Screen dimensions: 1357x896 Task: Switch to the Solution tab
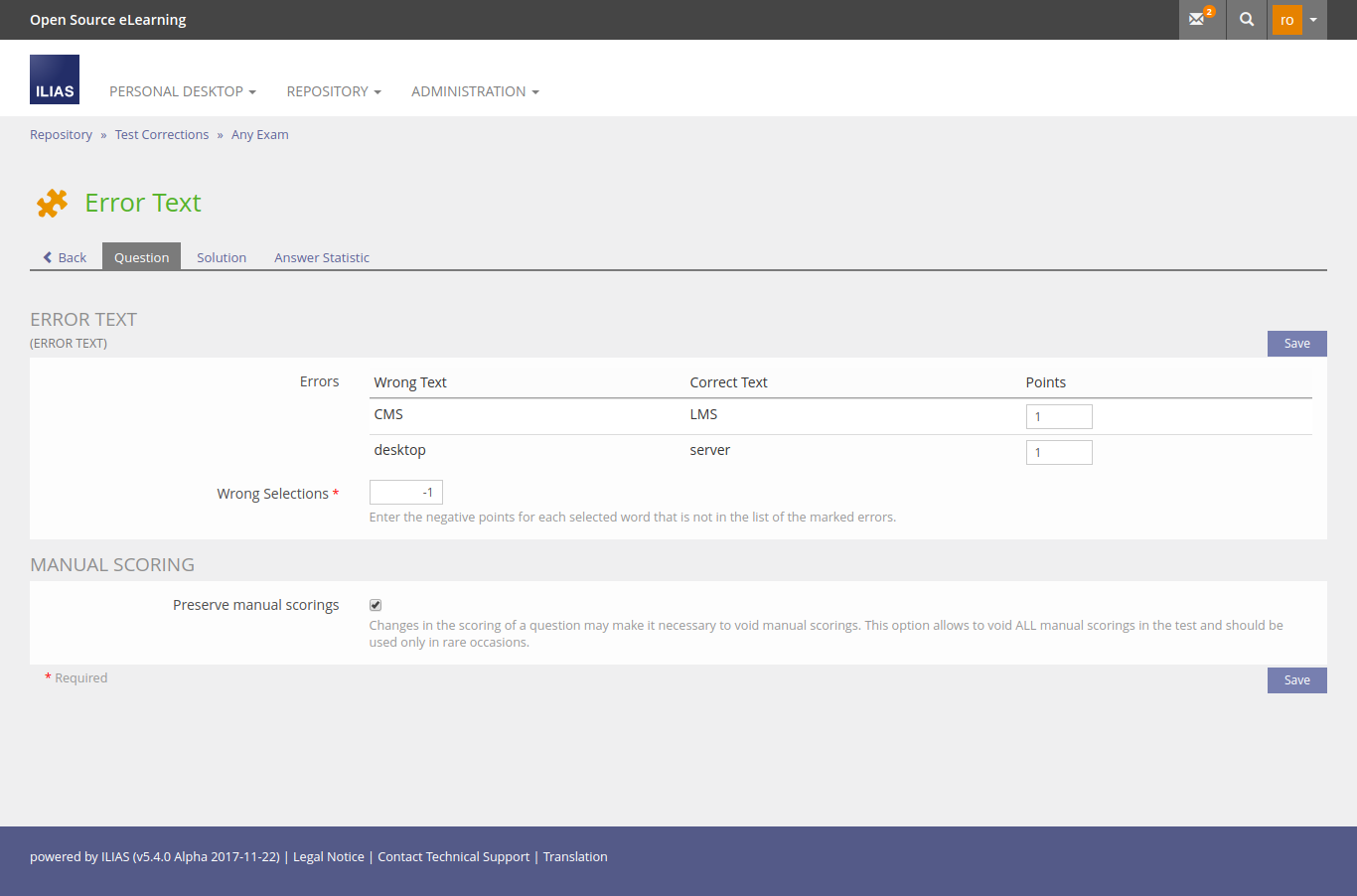(x=221, y=257)
